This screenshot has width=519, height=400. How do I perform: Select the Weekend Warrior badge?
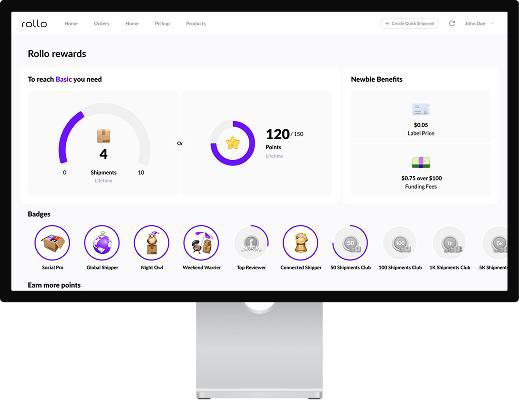pyautogui.click(x=201, y=243)
